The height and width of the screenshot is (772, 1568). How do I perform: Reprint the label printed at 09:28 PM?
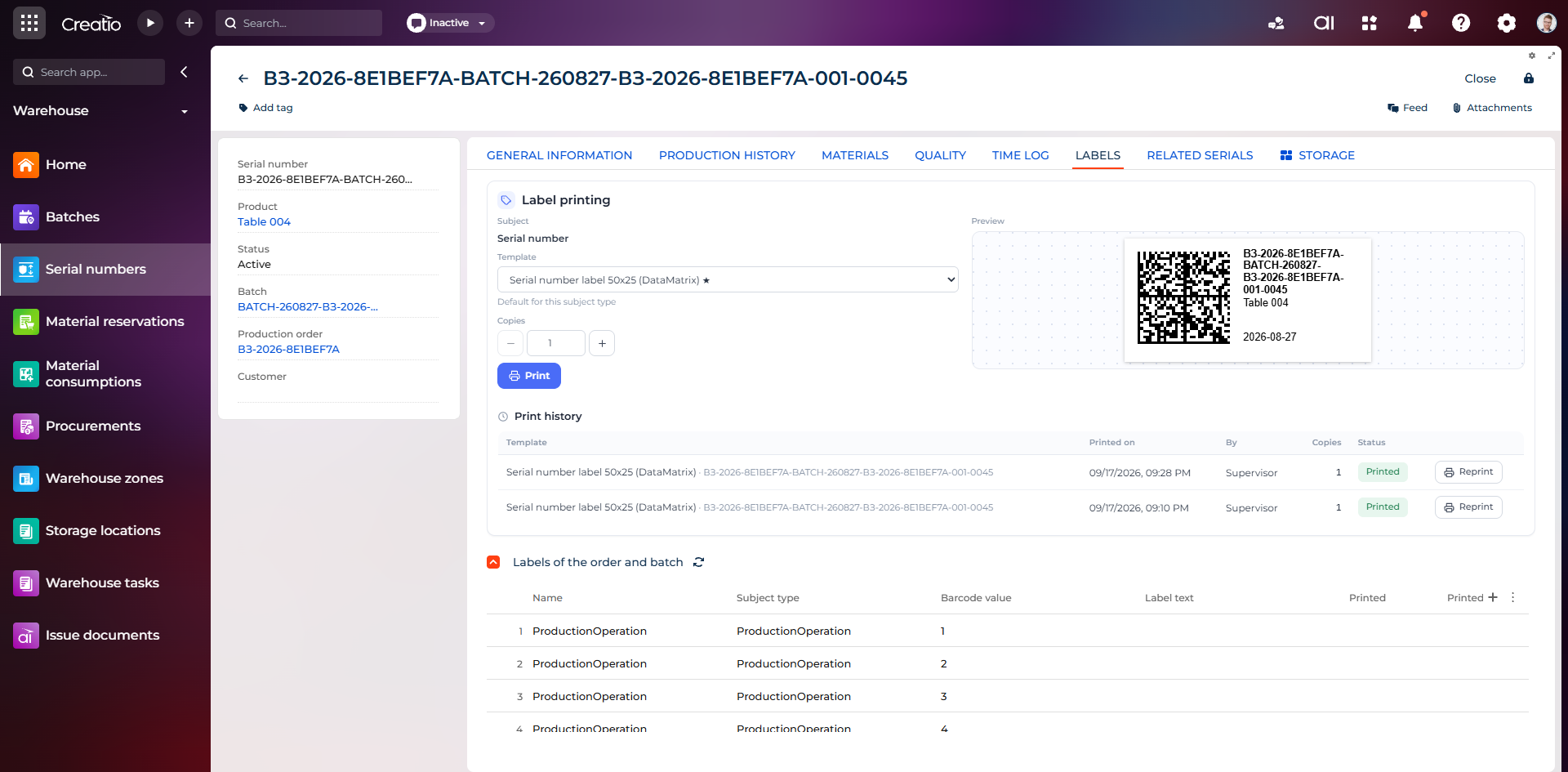click(1468, 472)
